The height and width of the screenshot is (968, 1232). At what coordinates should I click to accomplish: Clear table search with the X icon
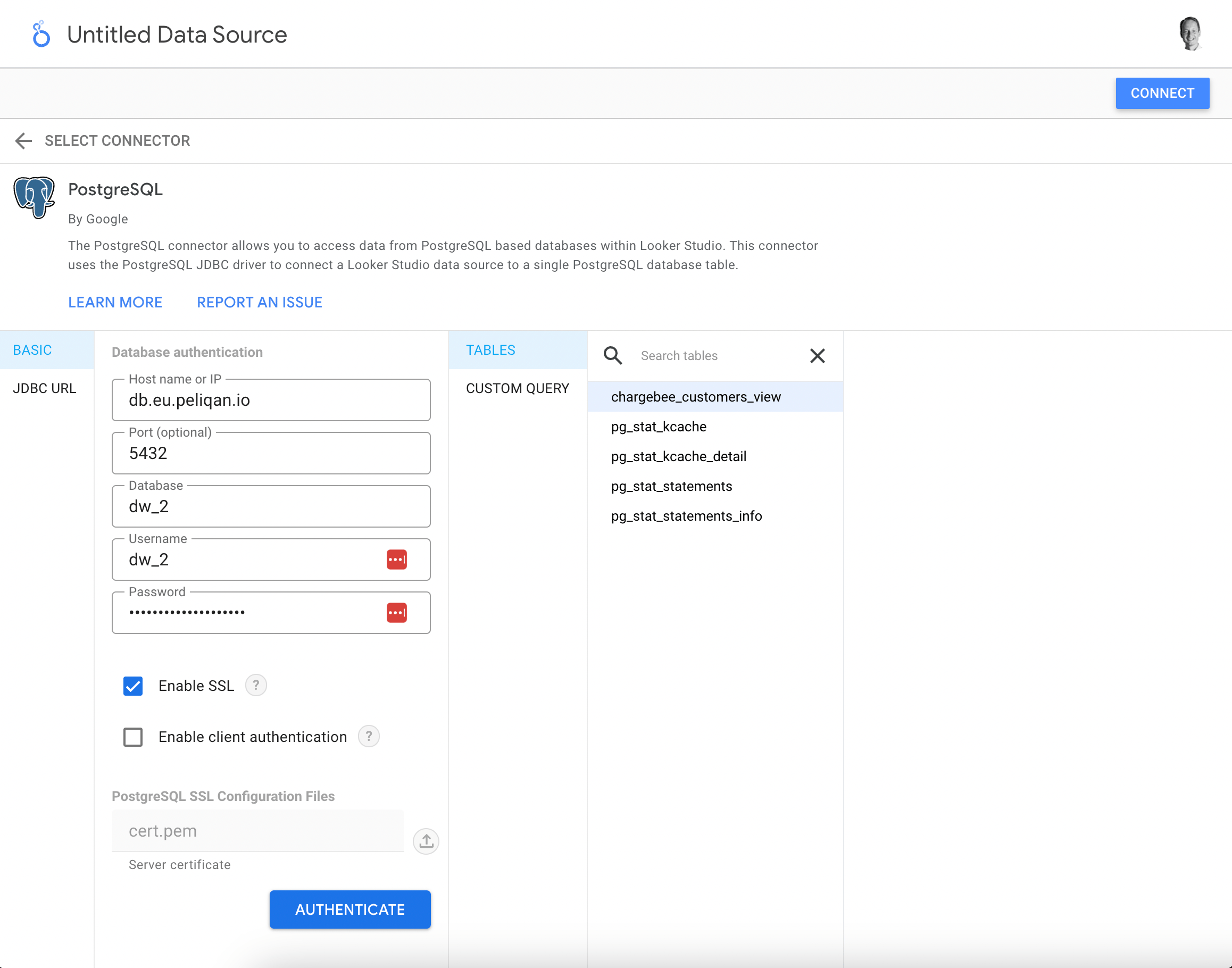817,355
